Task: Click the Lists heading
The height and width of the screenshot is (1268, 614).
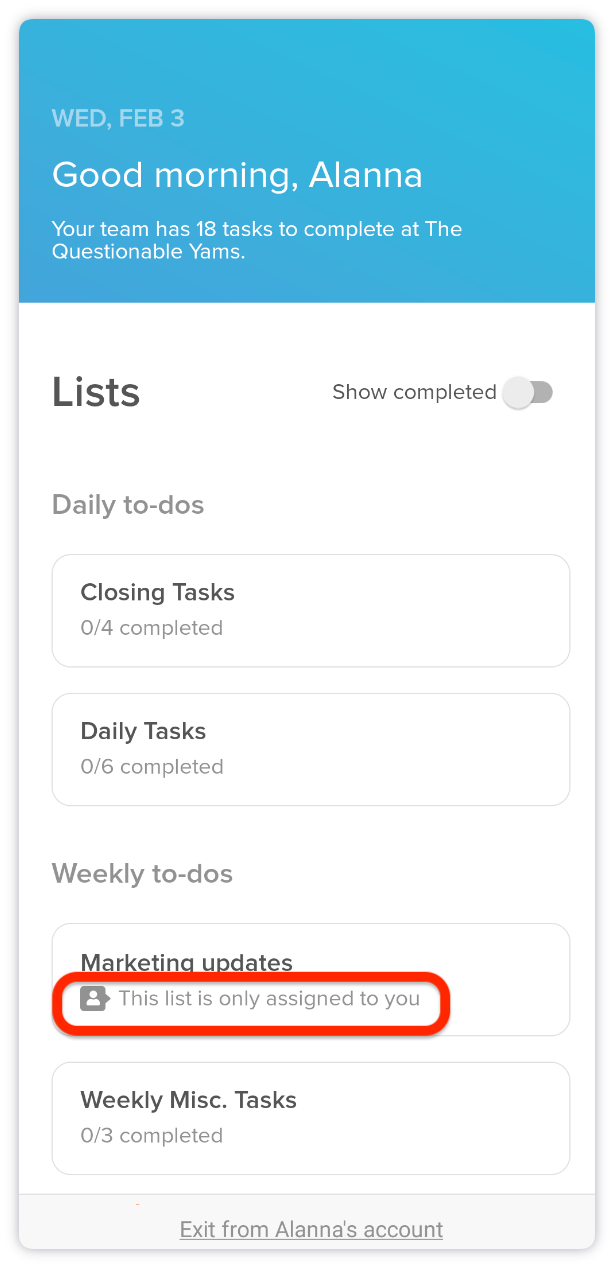Action: click(x=95, y=392)
